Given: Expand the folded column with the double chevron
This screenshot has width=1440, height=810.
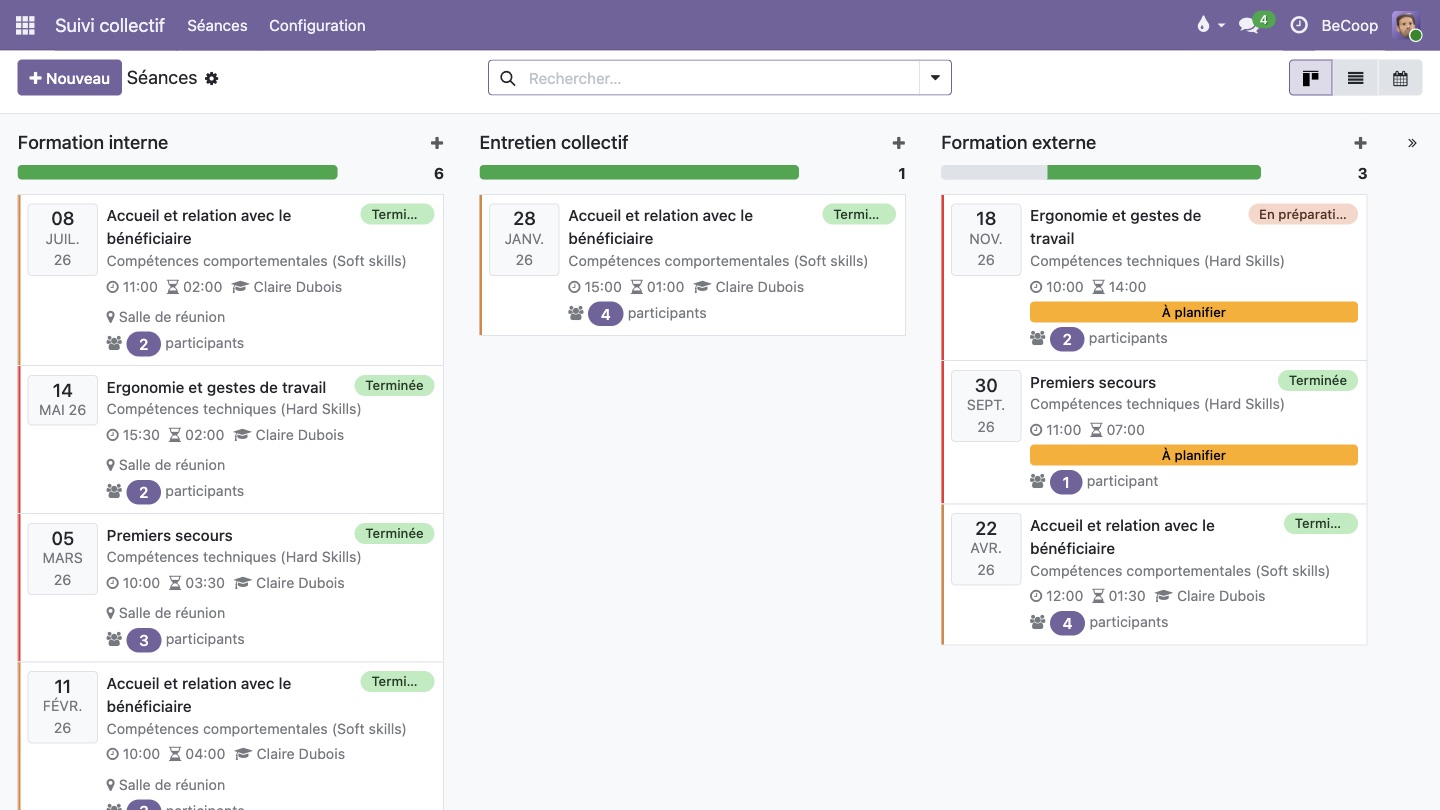Looking at the screenshot, I should pyautogui.click(x=1412, y=143).
